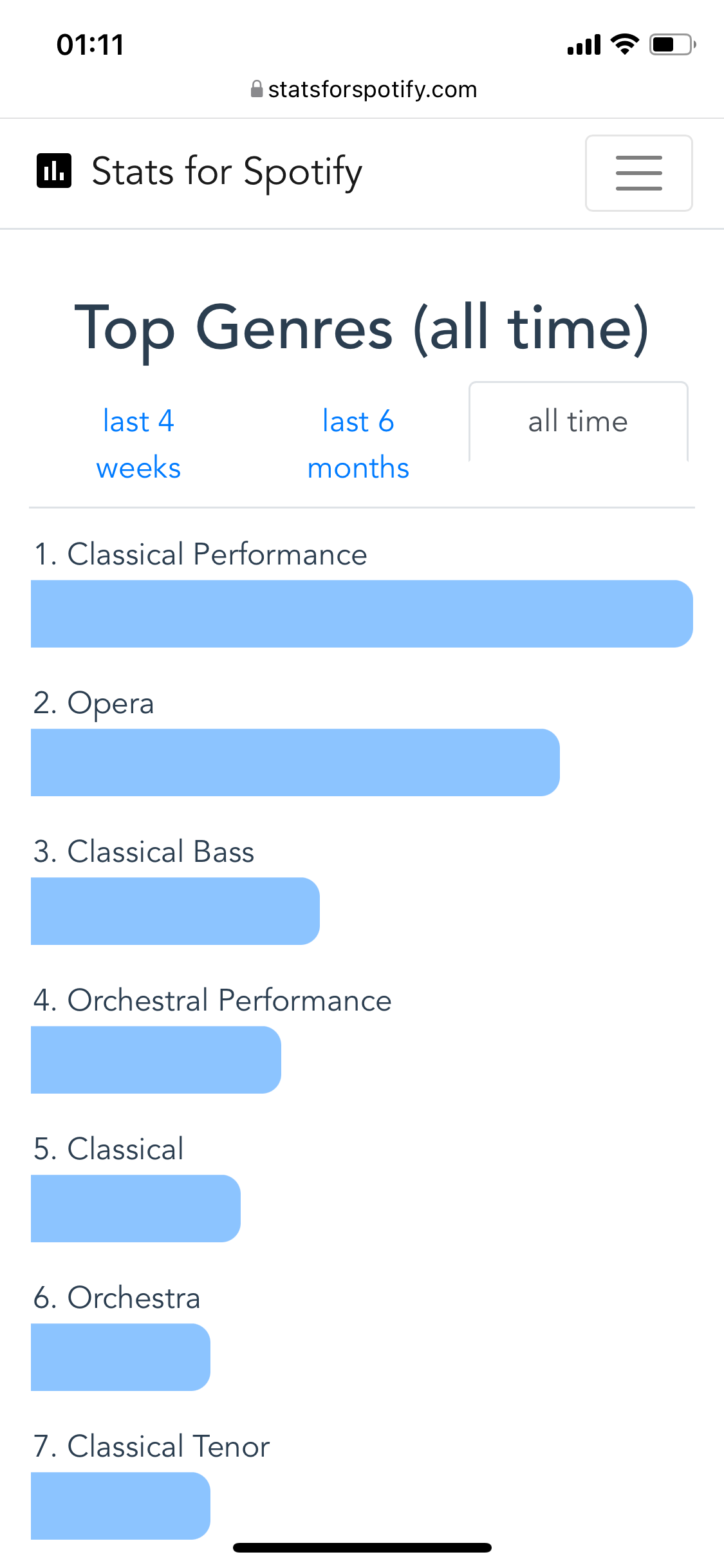Tap the battery indicator icon

click(x=673, y=44)
